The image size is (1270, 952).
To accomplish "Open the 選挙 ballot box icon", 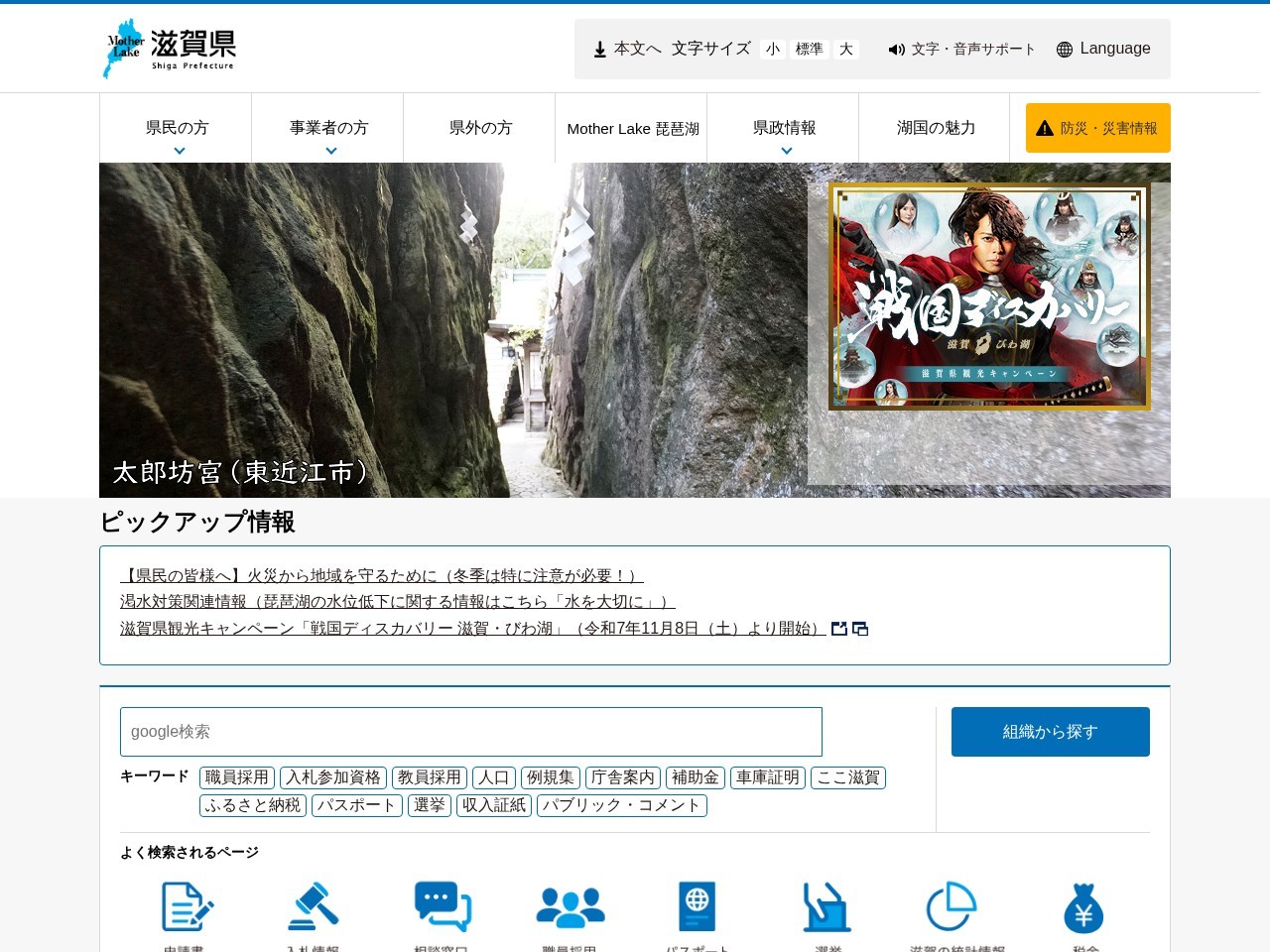I will point(826,906).
